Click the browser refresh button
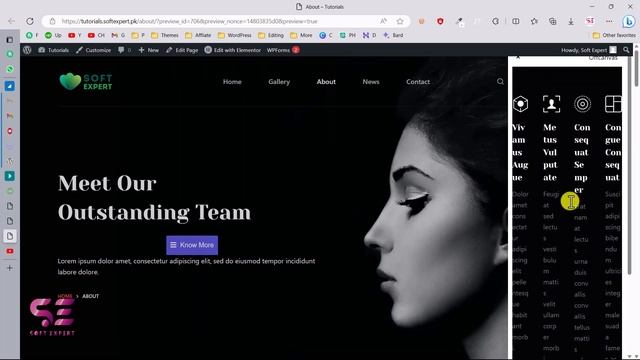 (x=30, y=21)
